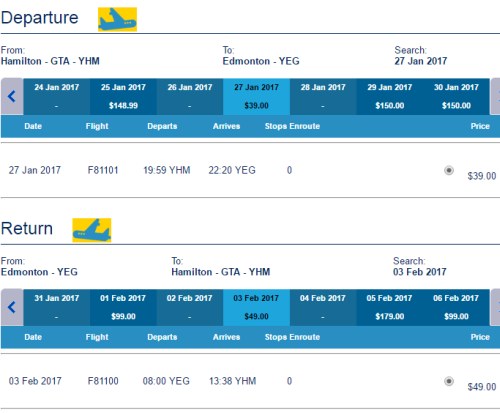Select the 27 Jan 2017 highlighted date tab

(256, 97)
